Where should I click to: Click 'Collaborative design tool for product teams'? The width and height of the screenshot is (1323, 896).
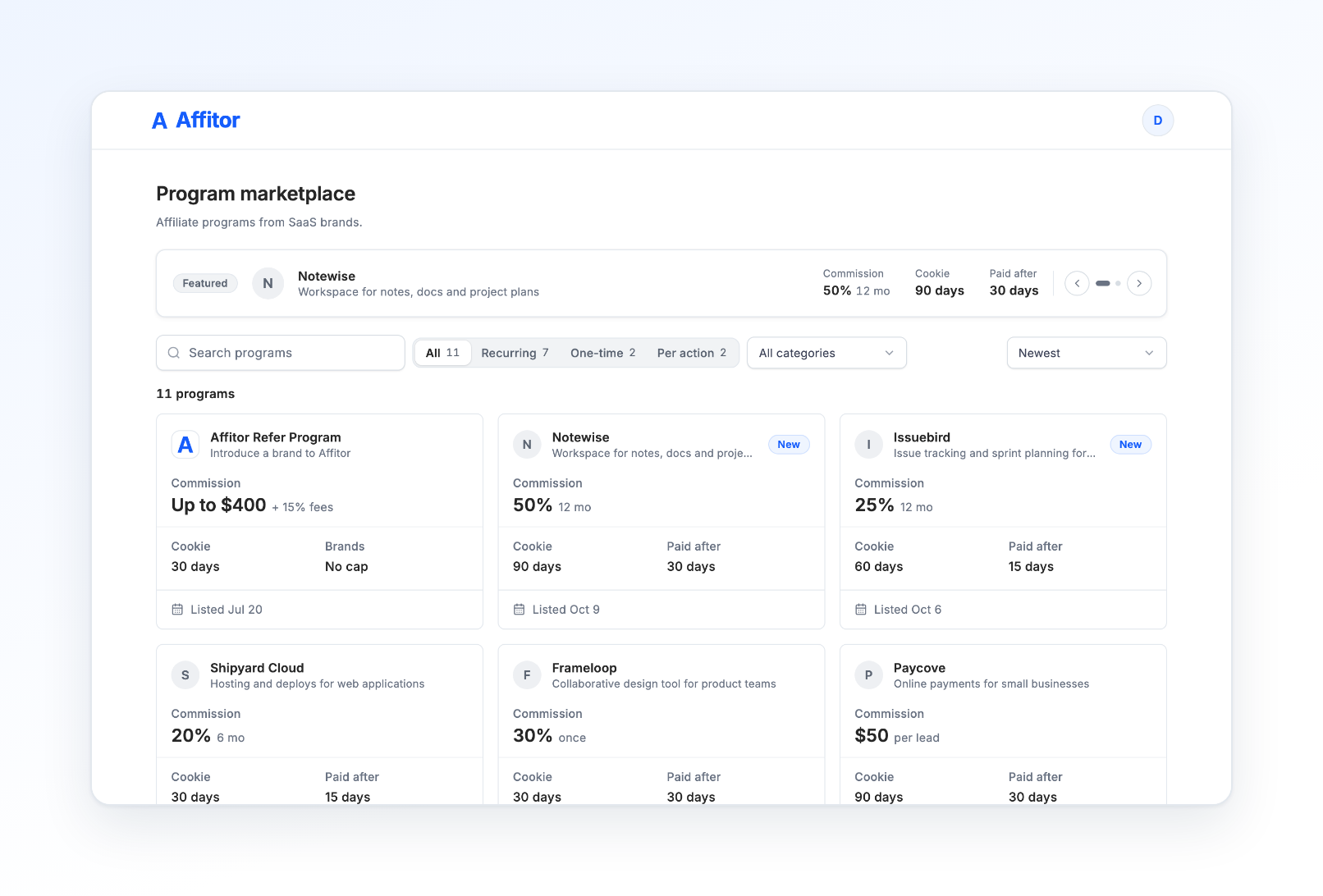pos(664,684)
